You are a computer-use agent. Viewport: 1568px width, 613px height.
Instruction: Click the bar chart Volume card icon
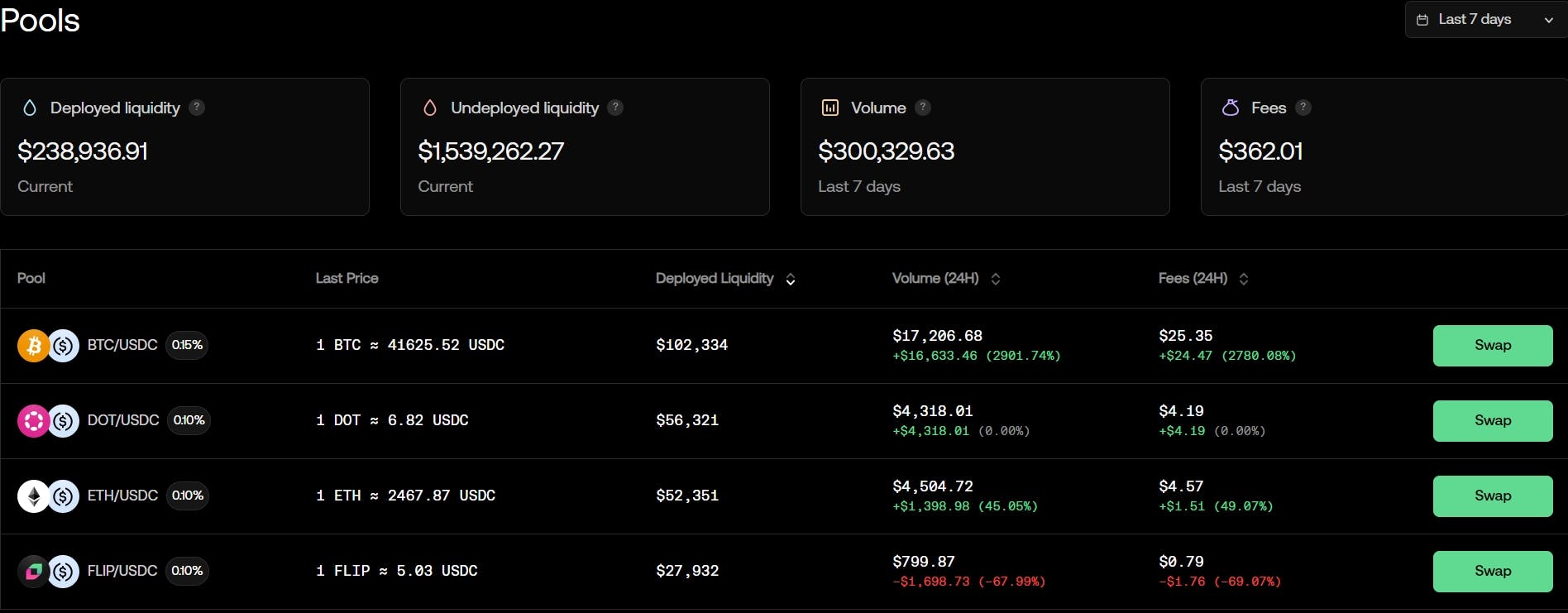(x=829, y=108)
